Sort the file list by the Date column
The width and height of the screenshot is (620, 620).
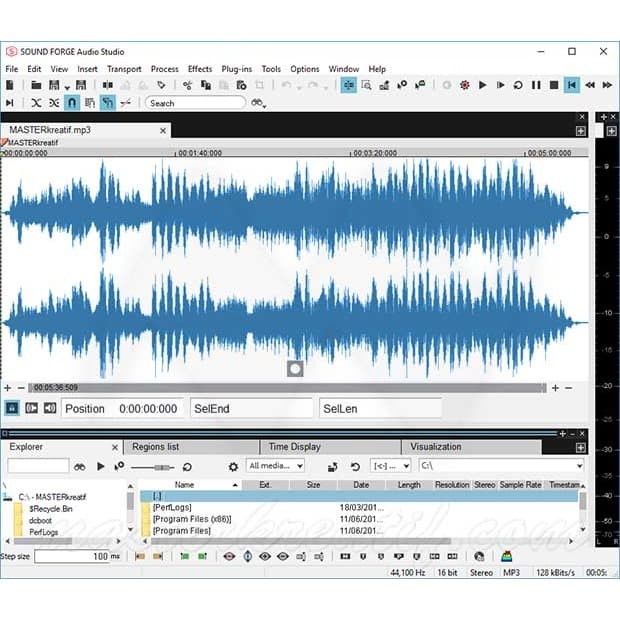361,485
